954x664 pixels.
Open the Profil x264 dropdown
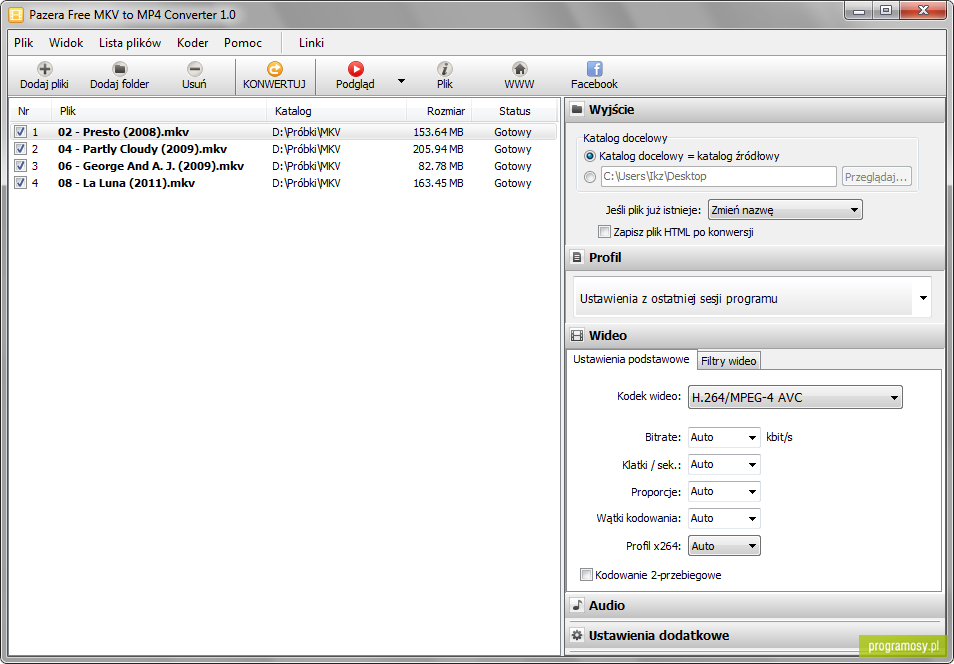(724, 546)
